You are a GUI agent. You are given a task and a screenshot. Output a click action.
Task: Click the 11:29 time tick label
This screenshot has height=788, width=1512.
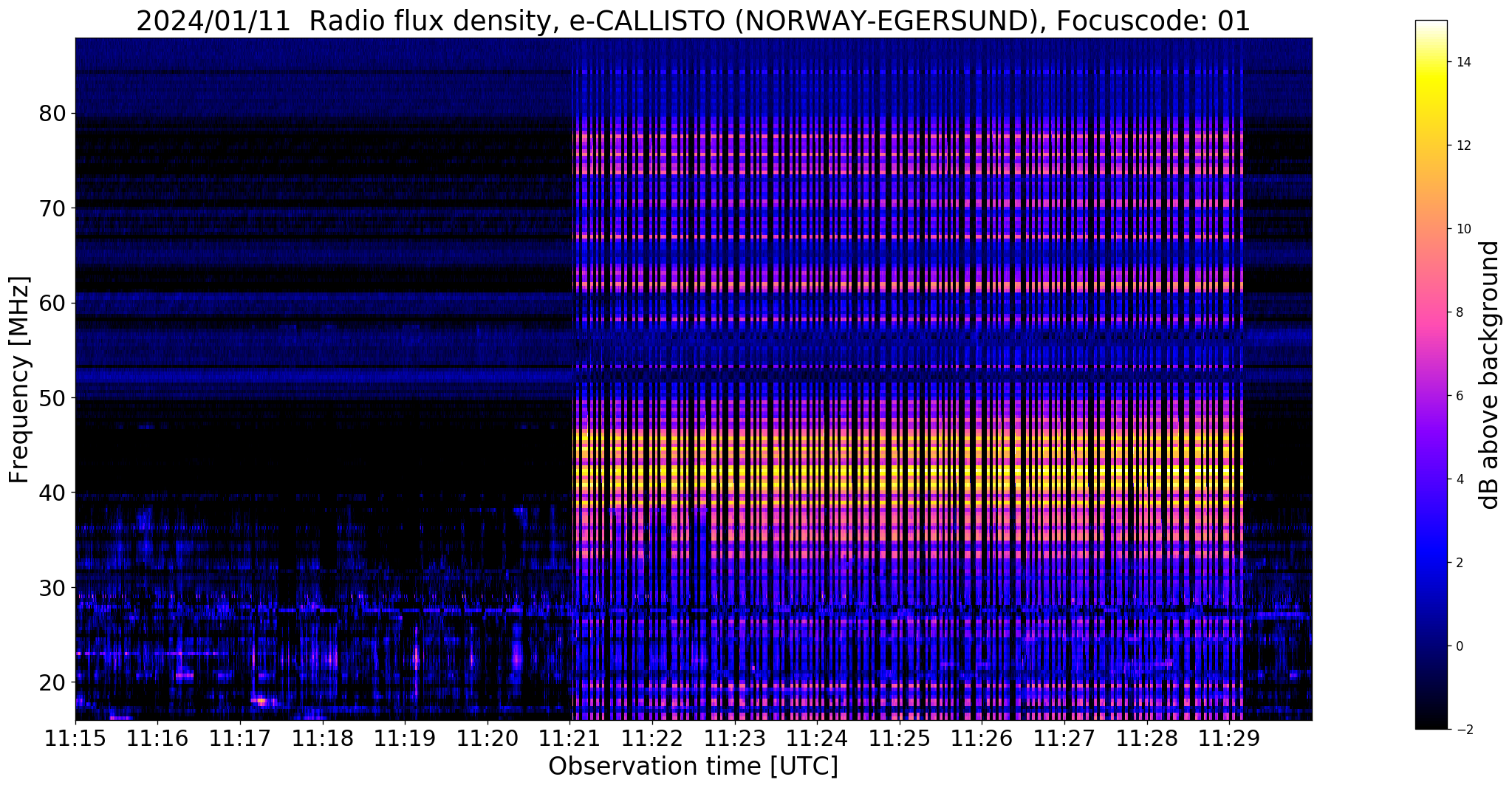[1228, 739]
